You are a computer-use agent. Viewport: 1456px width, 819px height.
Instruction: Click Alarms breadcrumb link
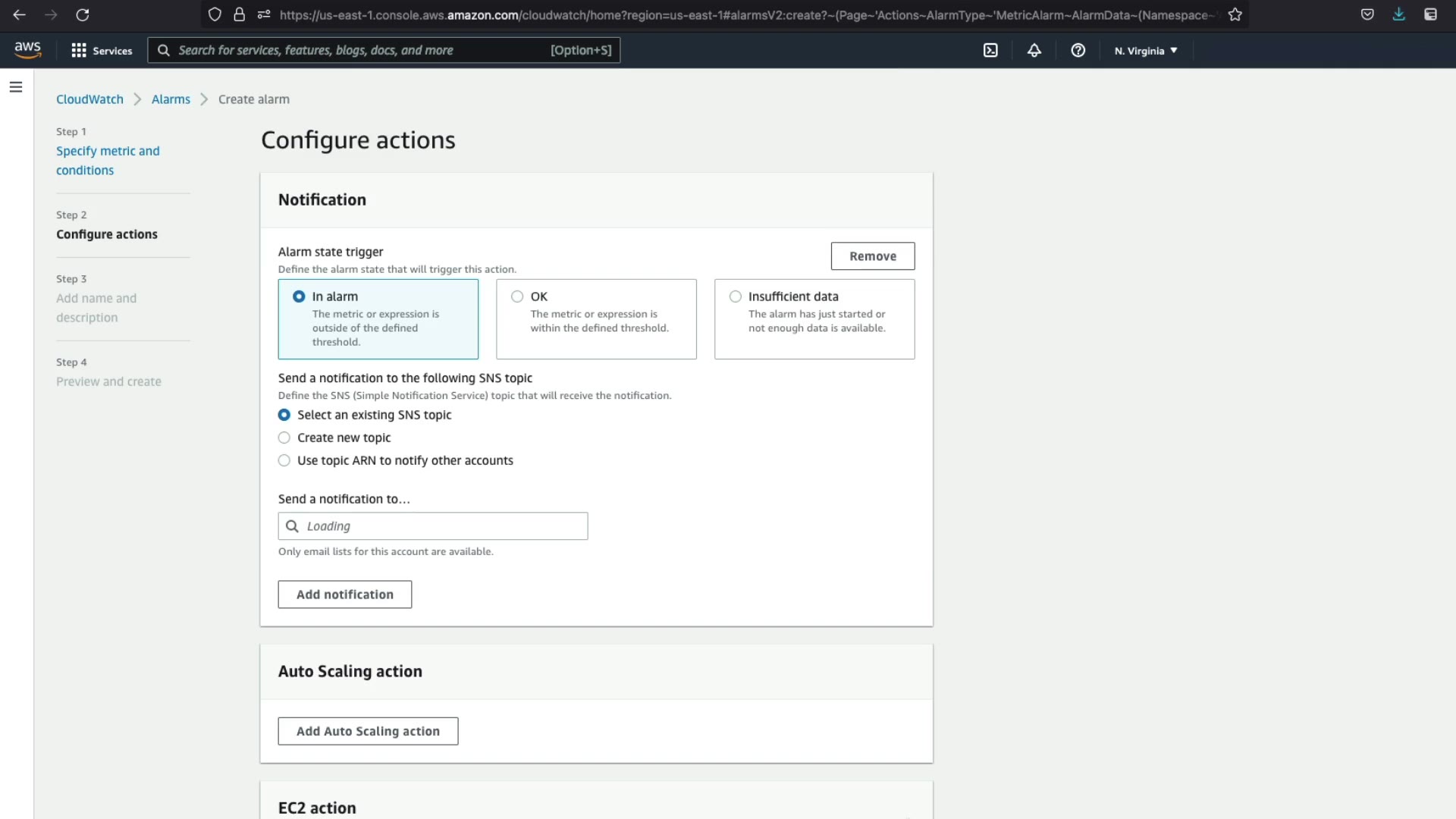tap(171, 99)
